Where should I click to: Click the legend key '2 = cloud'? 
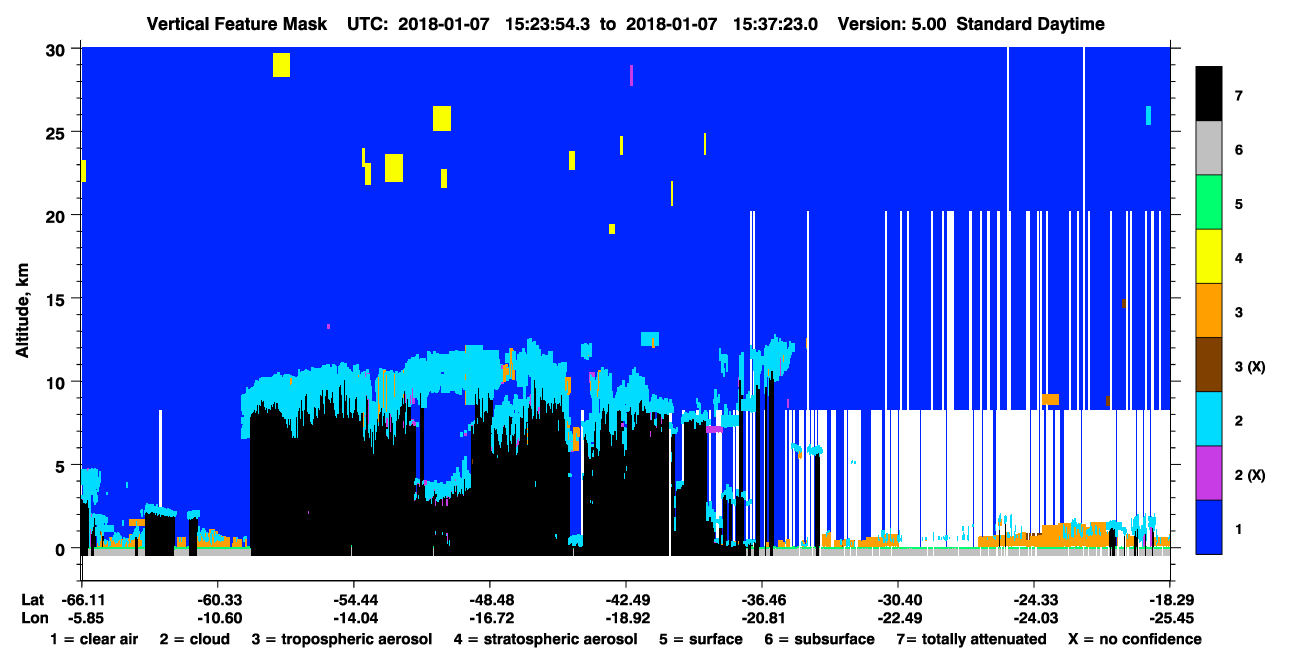pyautogui.click(x=195, y=639)
